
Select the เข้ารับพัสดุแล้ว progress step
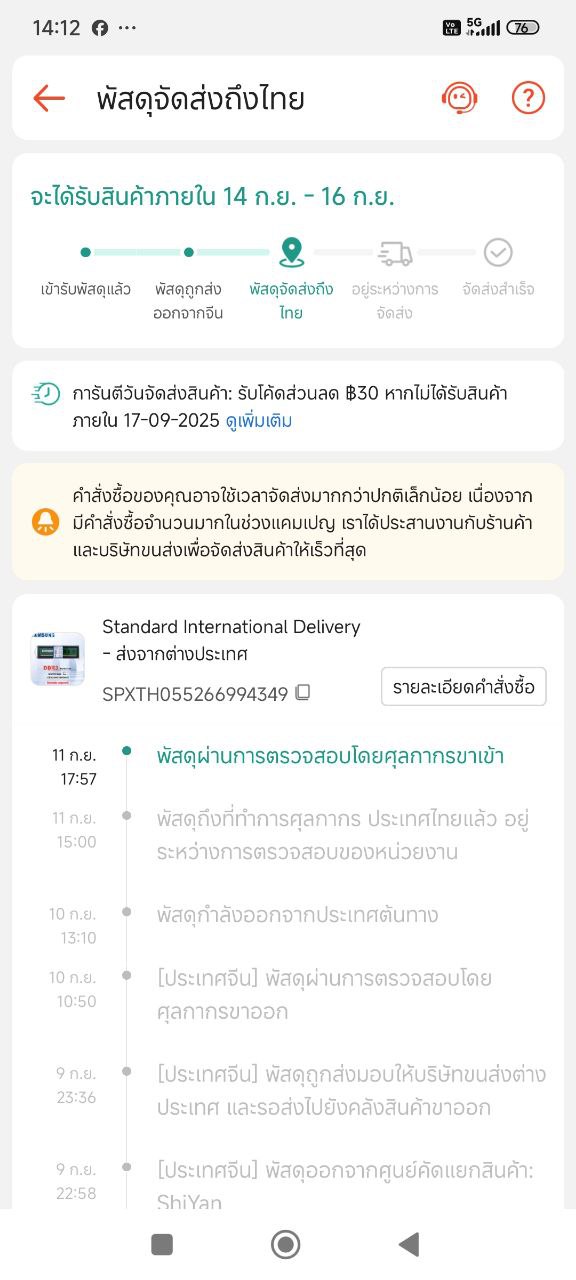pos(86,289)
